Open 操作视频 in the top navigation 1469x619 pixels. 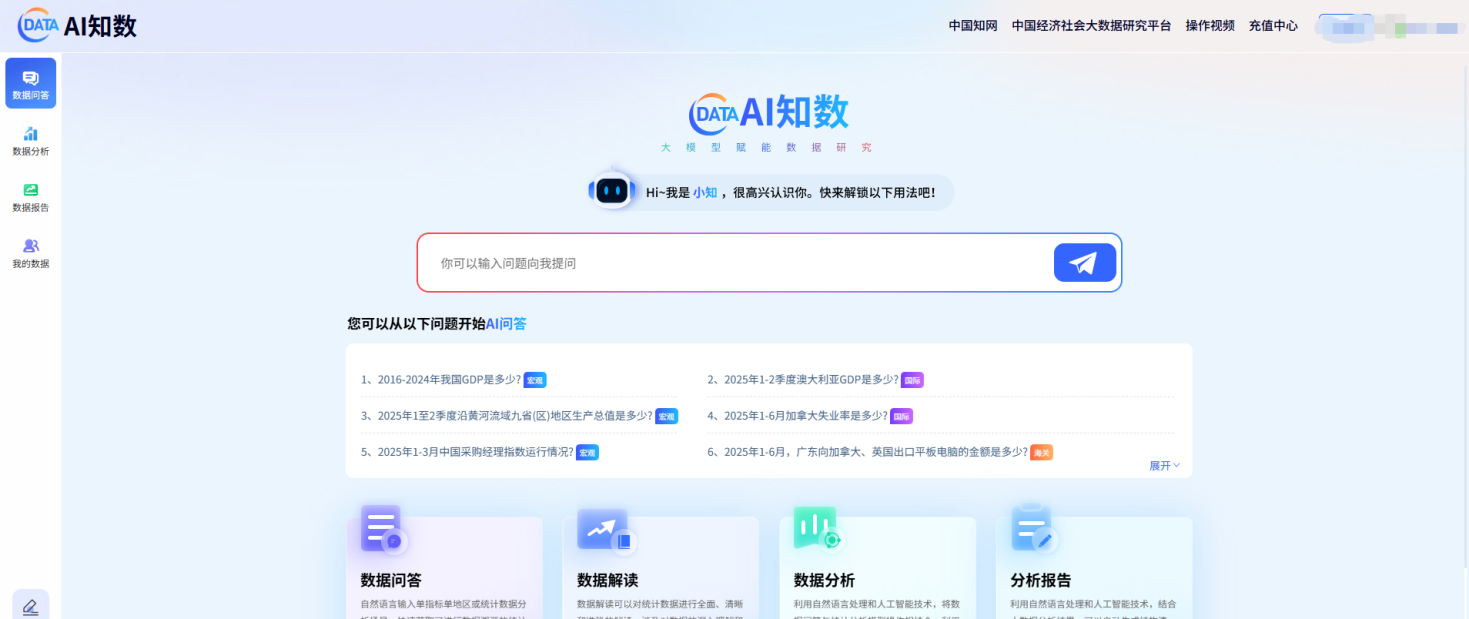[x=1209, y=26]
